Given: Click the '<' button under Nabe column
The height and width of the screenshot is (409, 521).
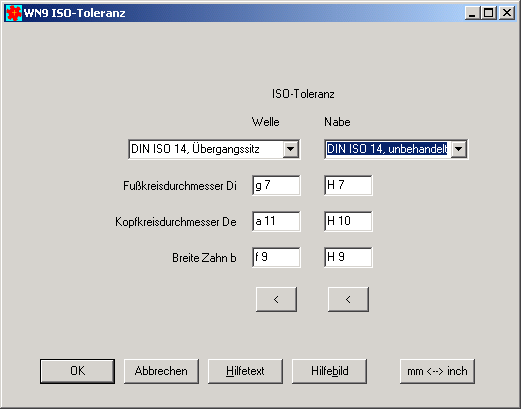Looking at the screenshot, I should point(348,299).
